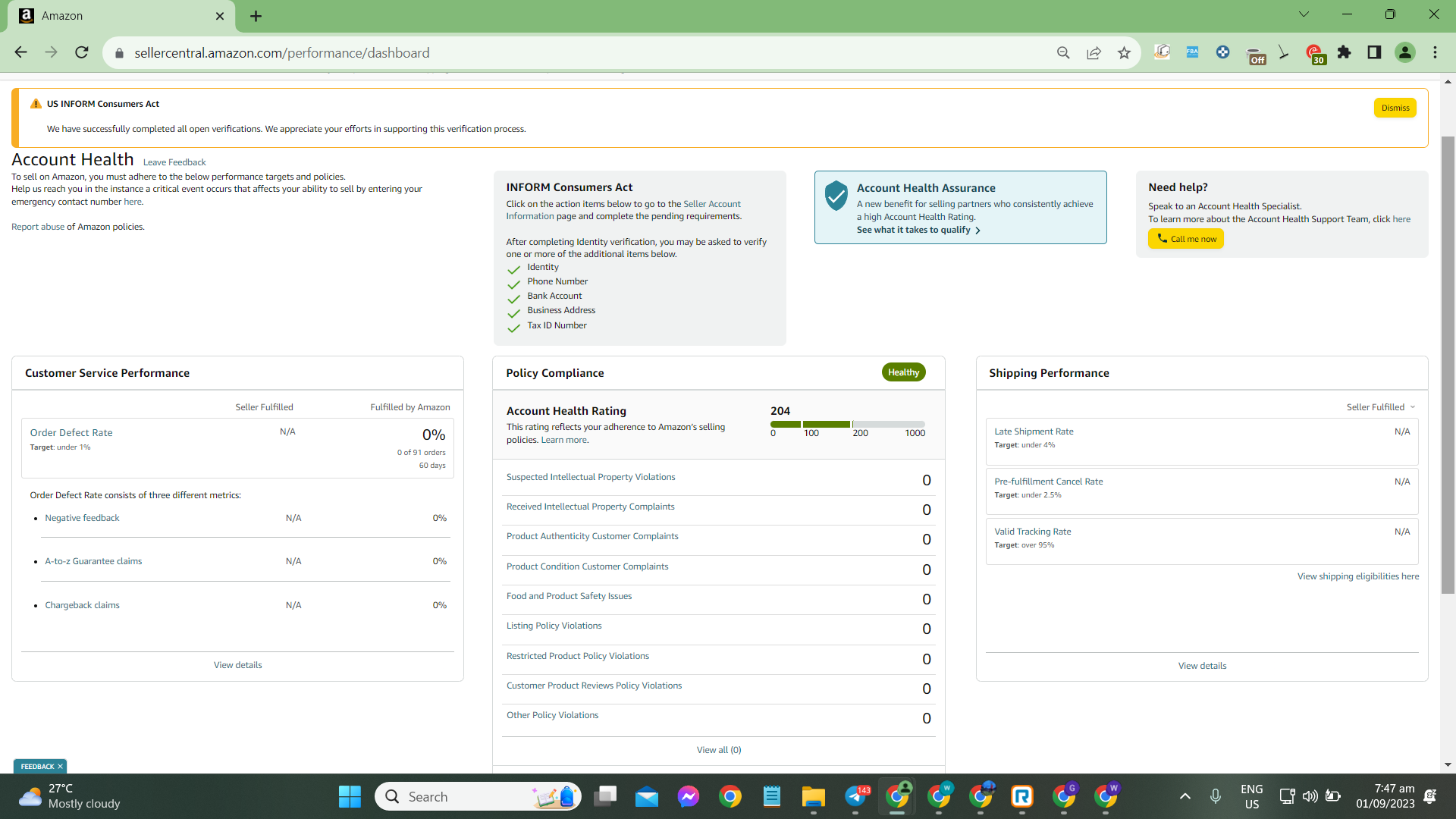Open a new browser tab
This screenshot has height=819, width=1456.
tap(256, 16)
